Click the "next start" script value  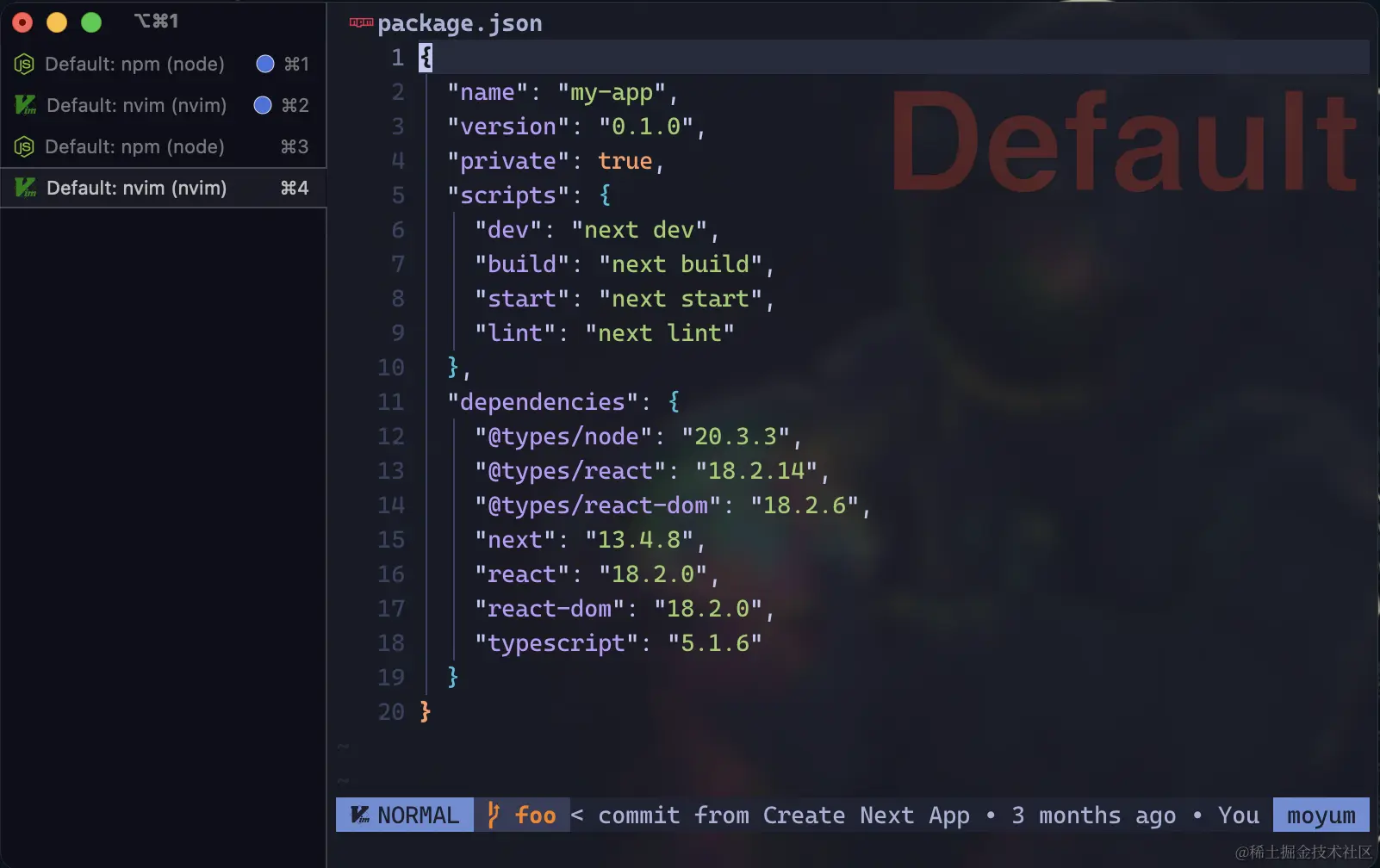pos(681,299)
